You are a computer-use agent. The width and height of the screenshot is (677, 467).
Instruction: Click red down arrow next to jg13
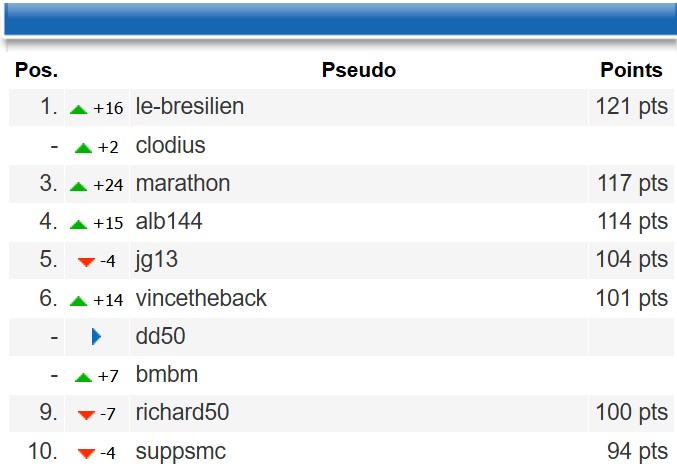point(86,262)
